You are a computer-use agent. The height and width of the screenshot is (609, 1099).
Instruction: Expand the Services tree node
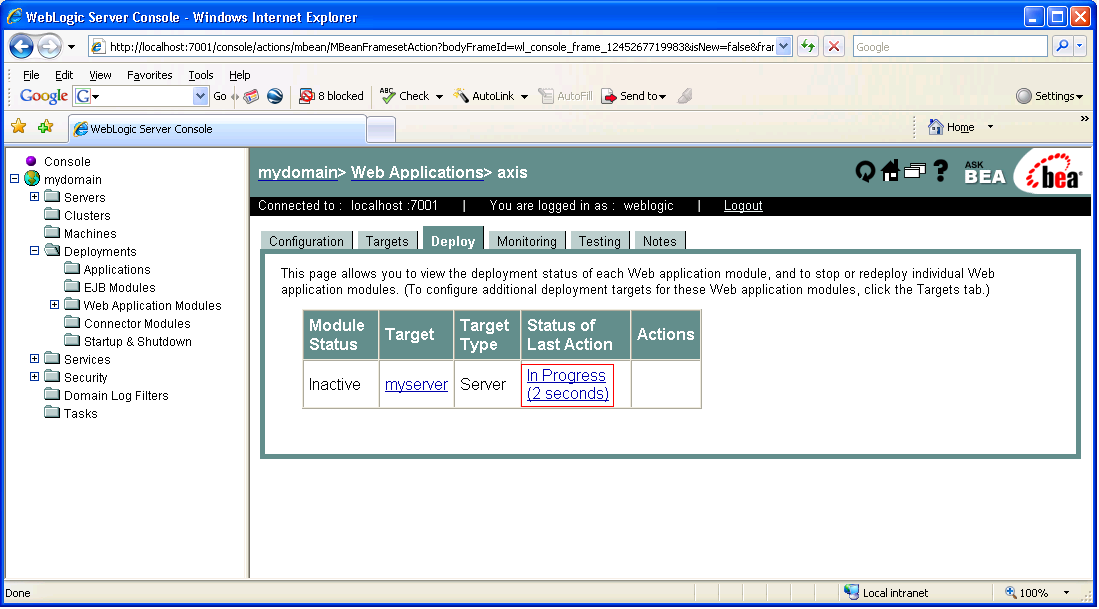click(x=34, y=358)
